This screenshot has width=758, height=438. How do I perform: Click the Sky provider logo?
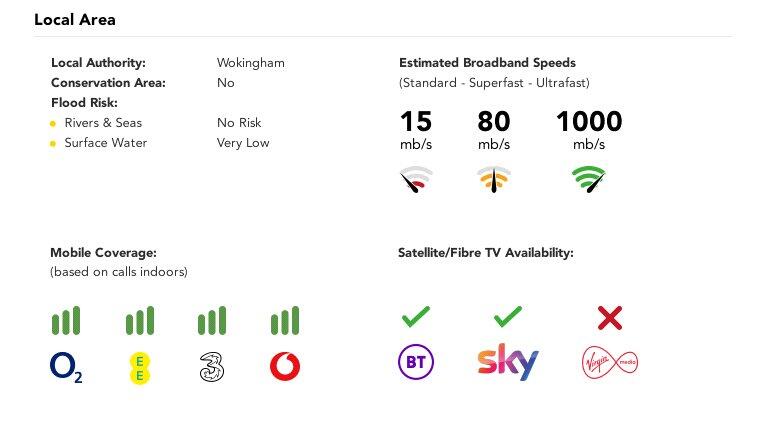pyautogui.click(x=508, y=362)
